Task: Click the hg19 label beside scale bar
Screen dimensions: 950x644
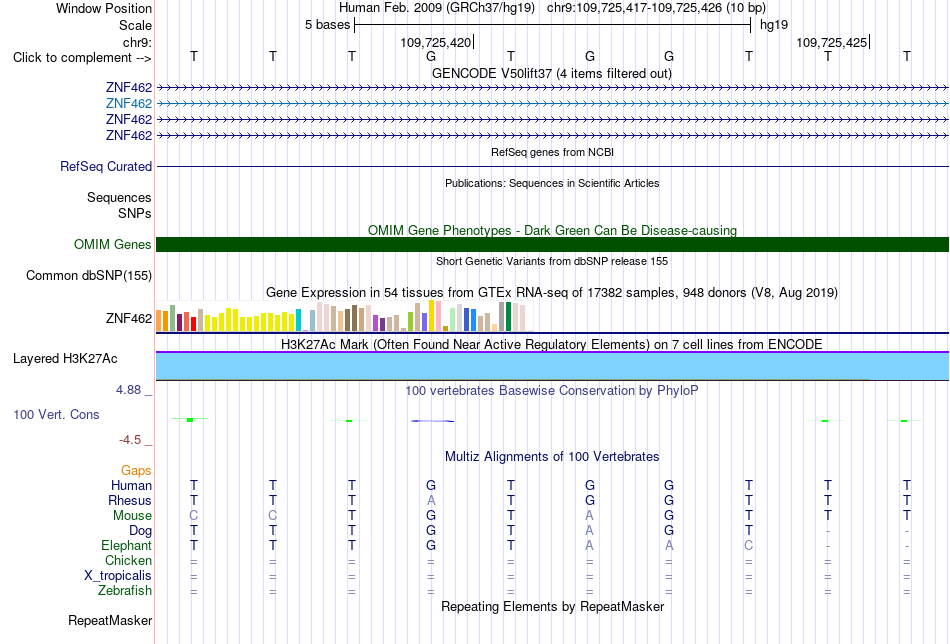Action: [774, 25]
